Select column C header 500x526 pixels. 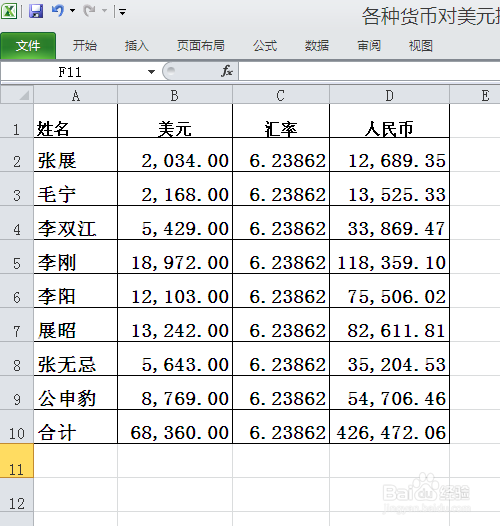click(x=281, y=95)
